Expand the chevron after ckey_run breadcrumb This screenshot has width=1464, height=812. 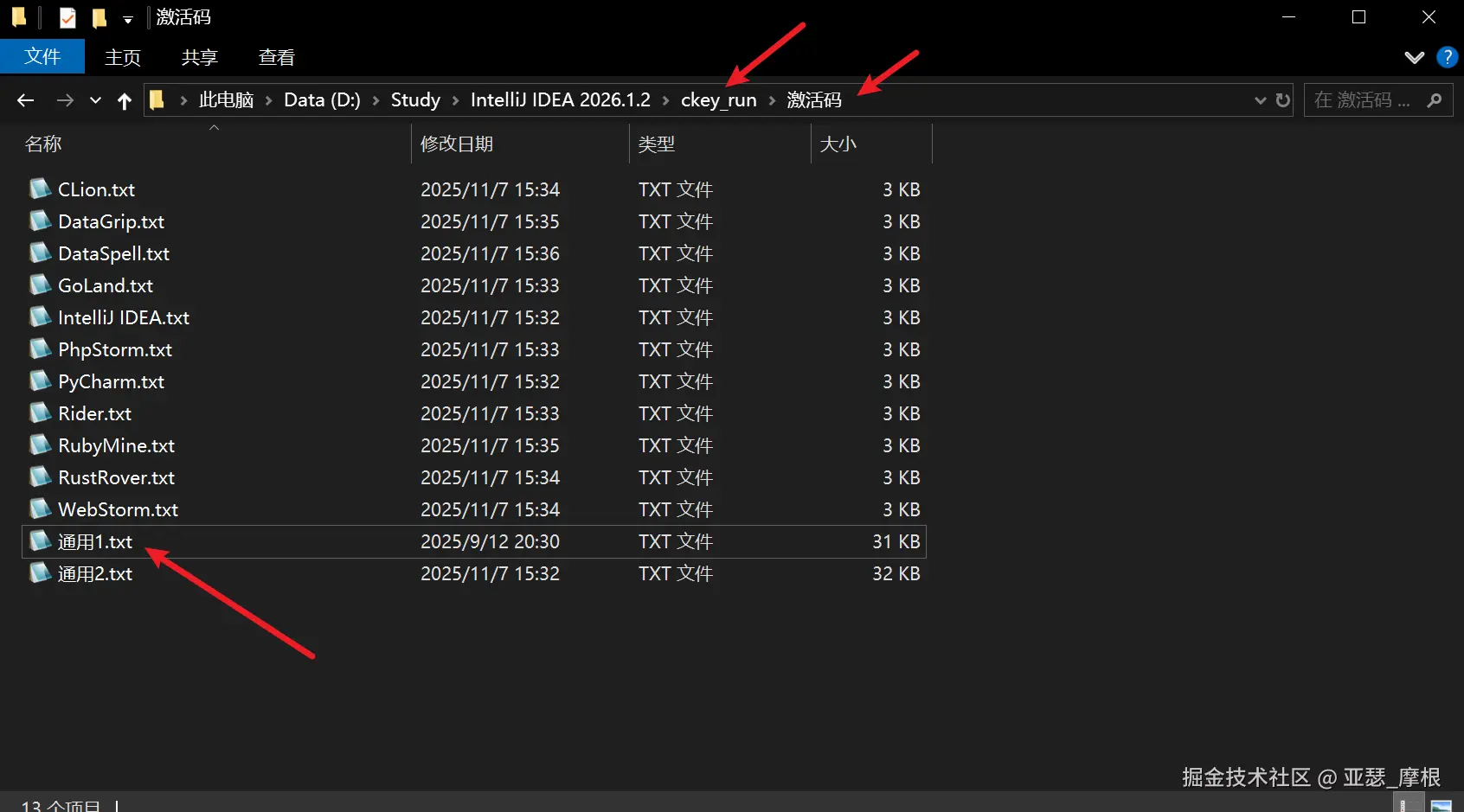[x=772, y=100]
